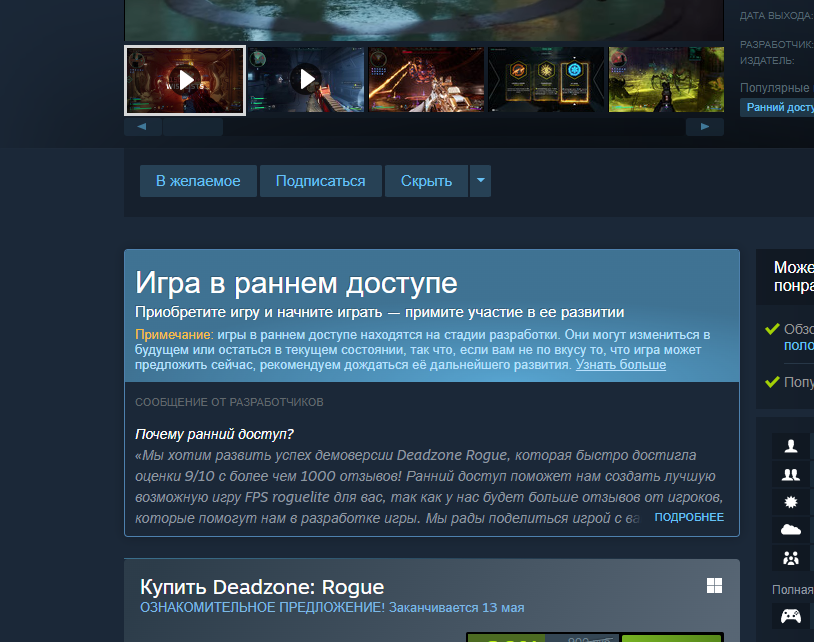Open the 'Узнать больше' link

621,365
